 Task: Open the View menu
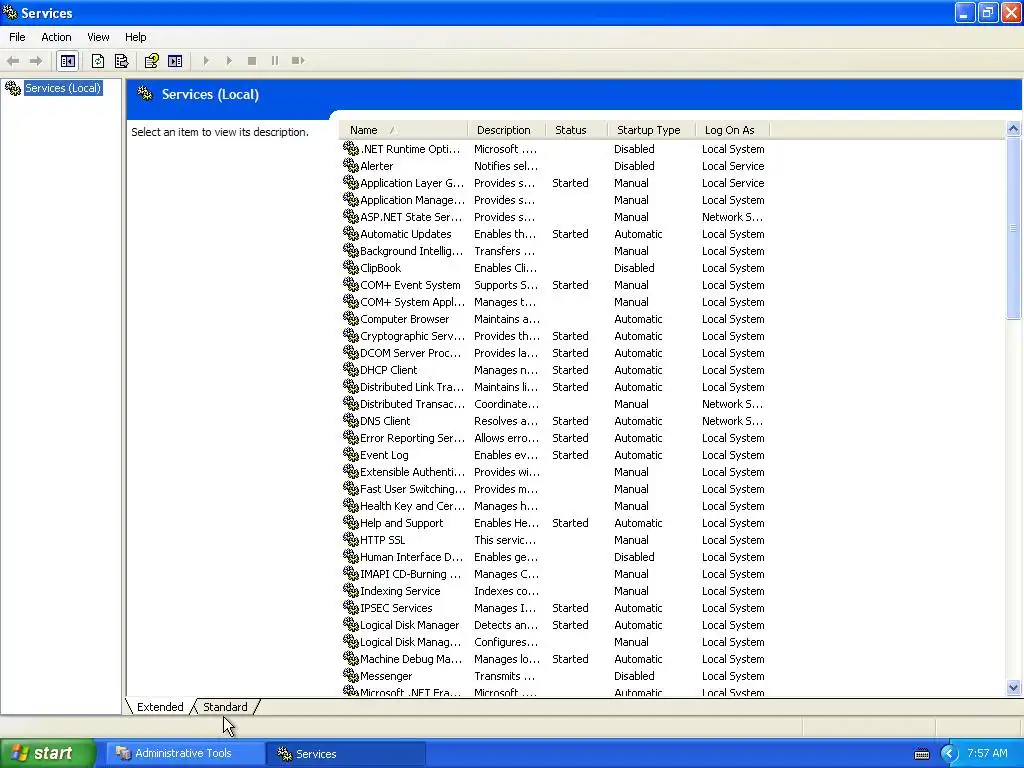[x=99, y=37]
